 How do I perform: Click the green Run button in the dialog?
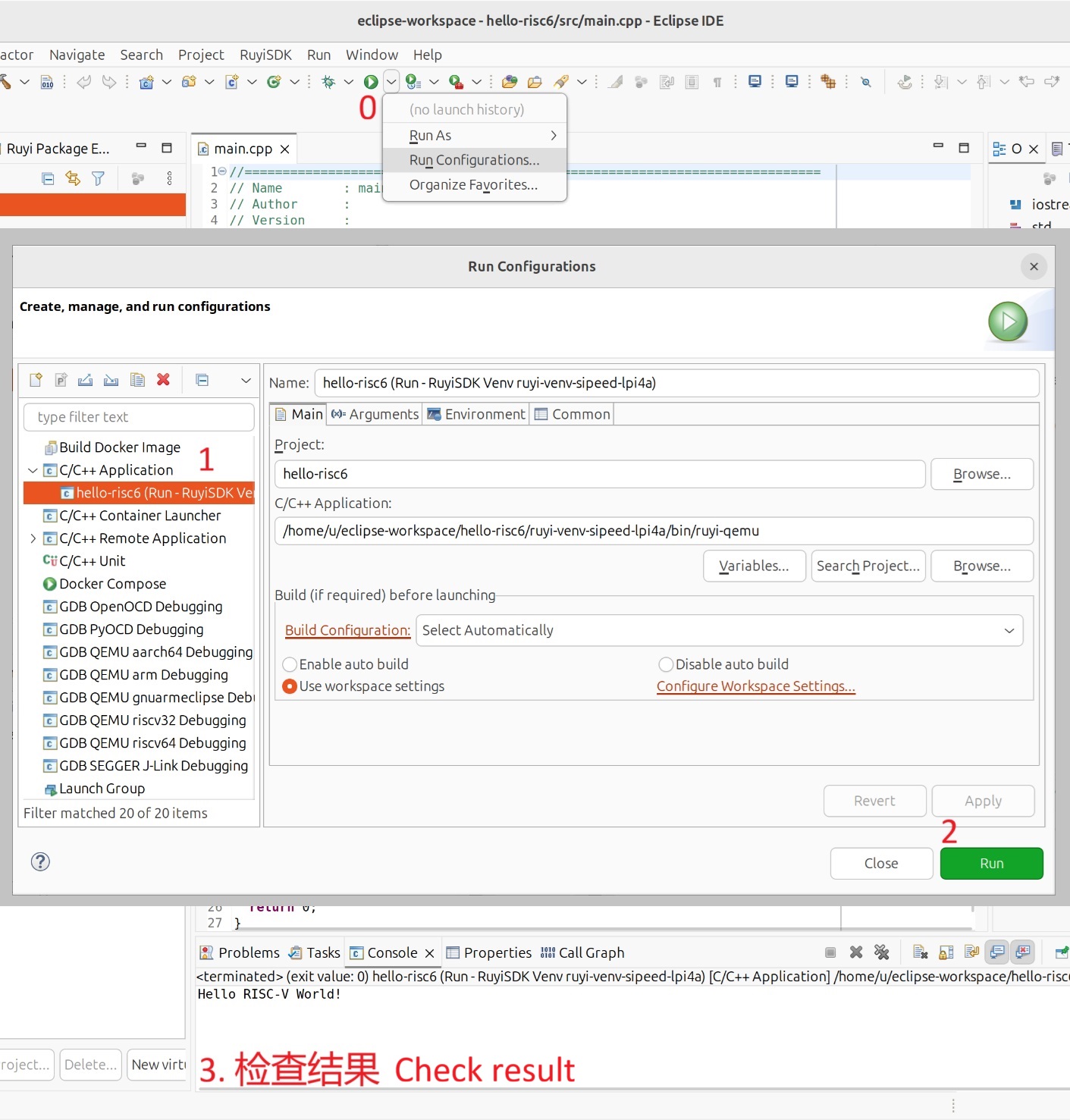point(991,864)
